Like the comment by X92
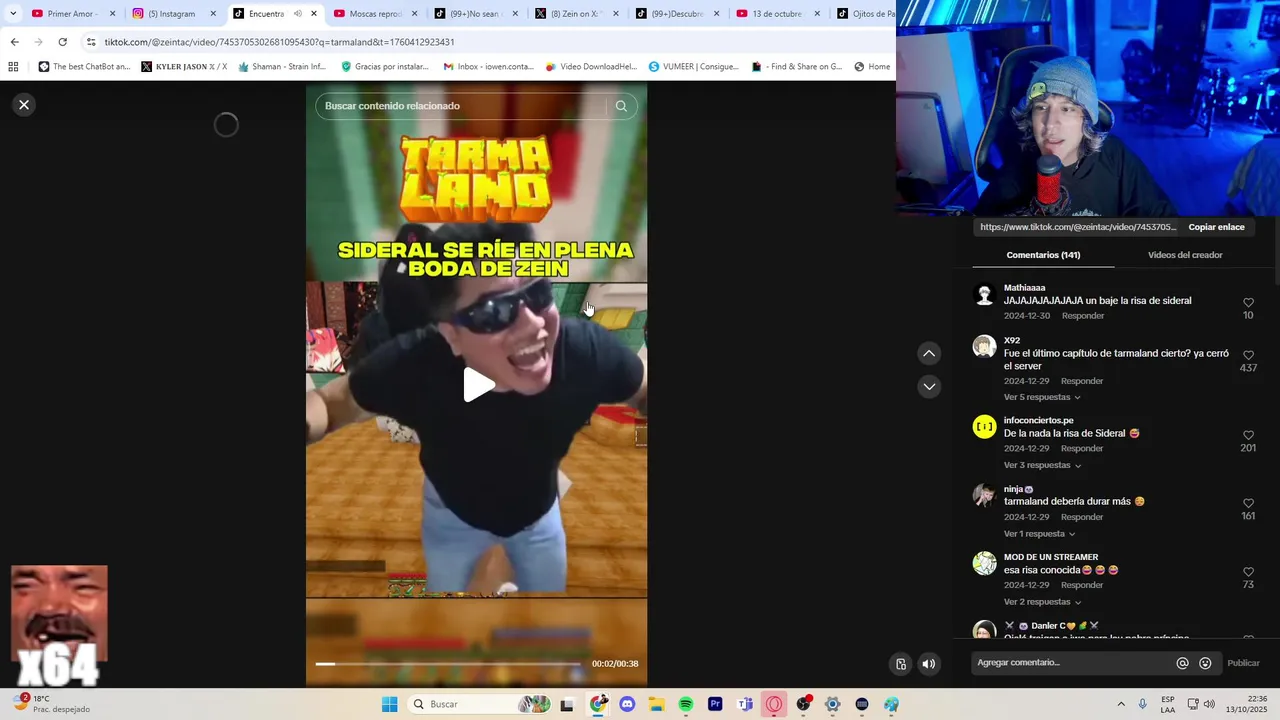 [x=1248, y=355]
